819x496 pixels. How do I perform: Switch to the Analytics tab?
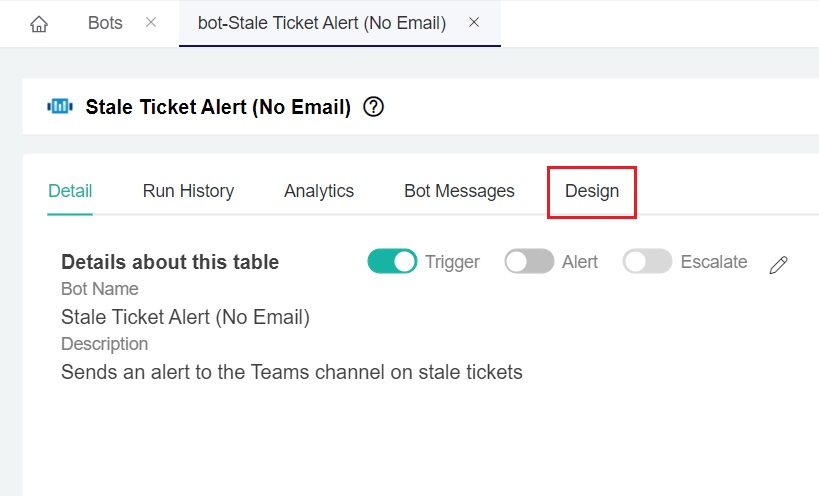(319, 191)
